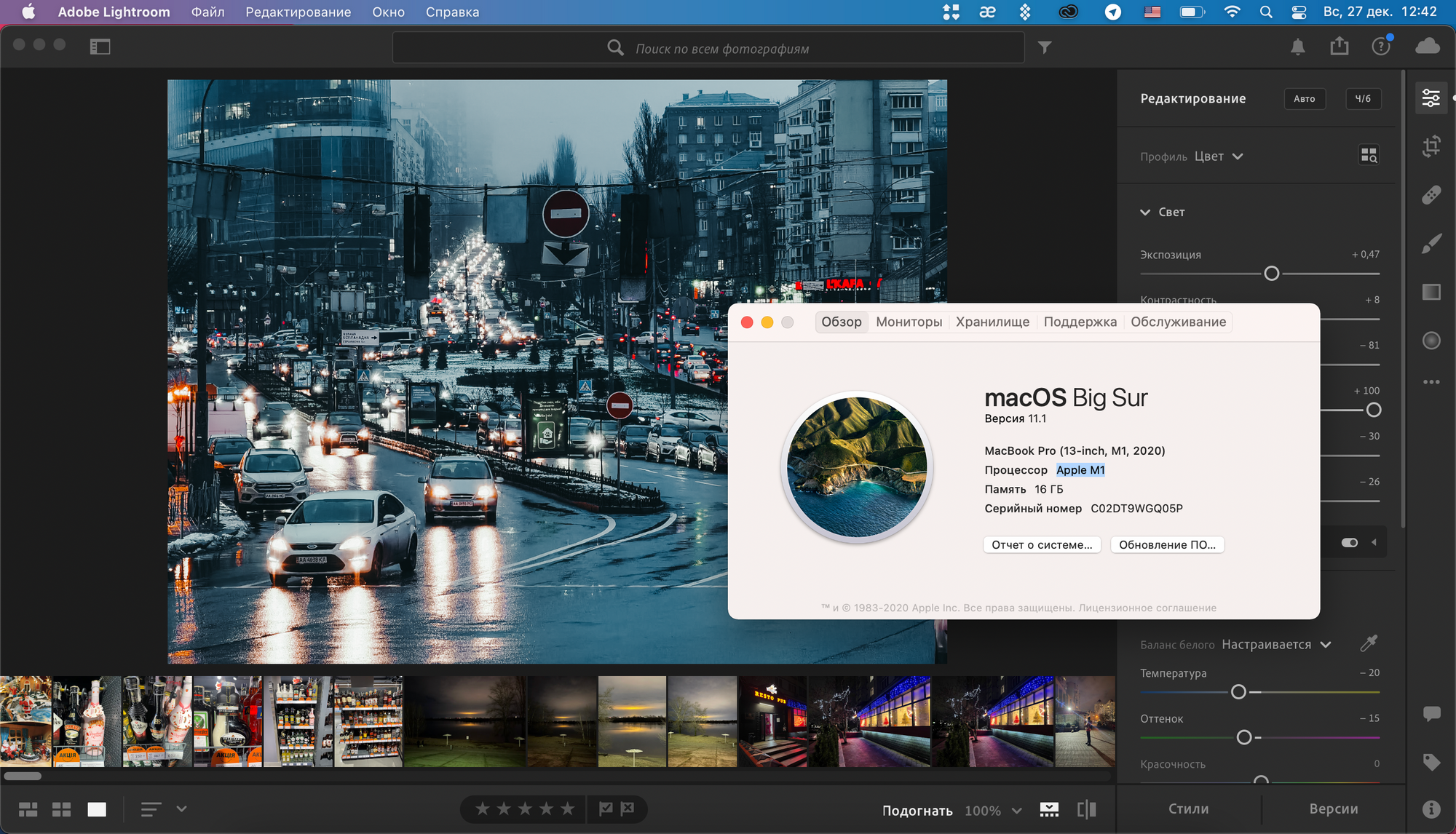Select the Linear Gradient tool

click(x=1431, y=292)
